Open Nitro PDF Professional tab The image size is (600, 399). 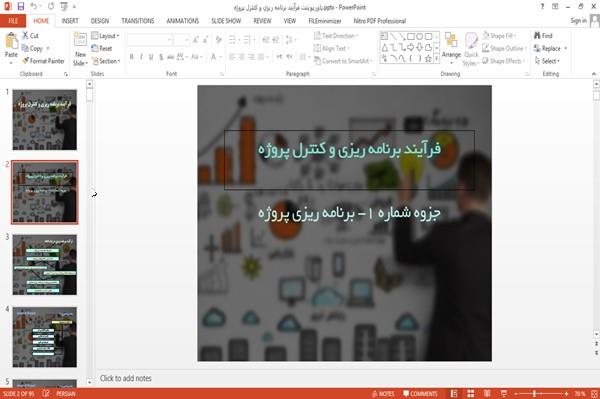click(x=380, y=21)
